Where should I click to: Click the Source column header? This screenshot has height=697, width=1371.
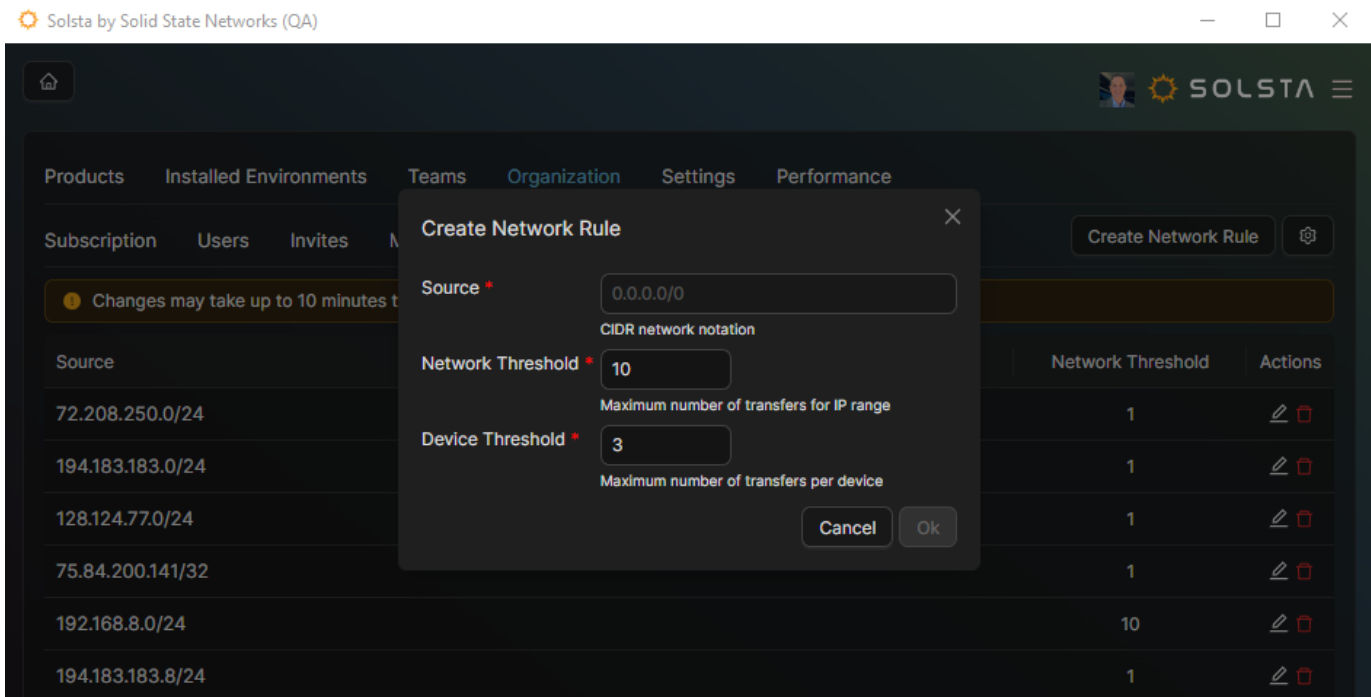point(85,362)
